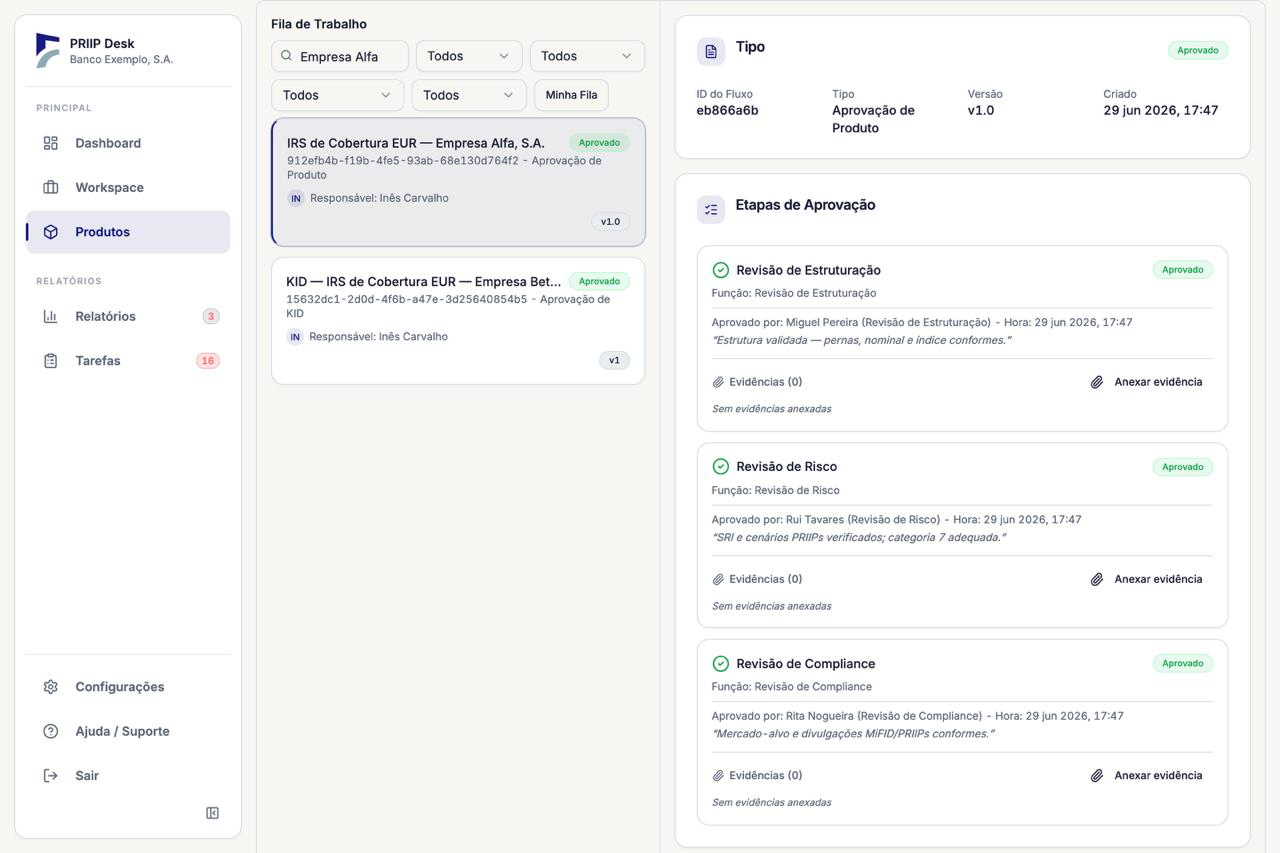Click the Sair logout icon

point(51,776)
